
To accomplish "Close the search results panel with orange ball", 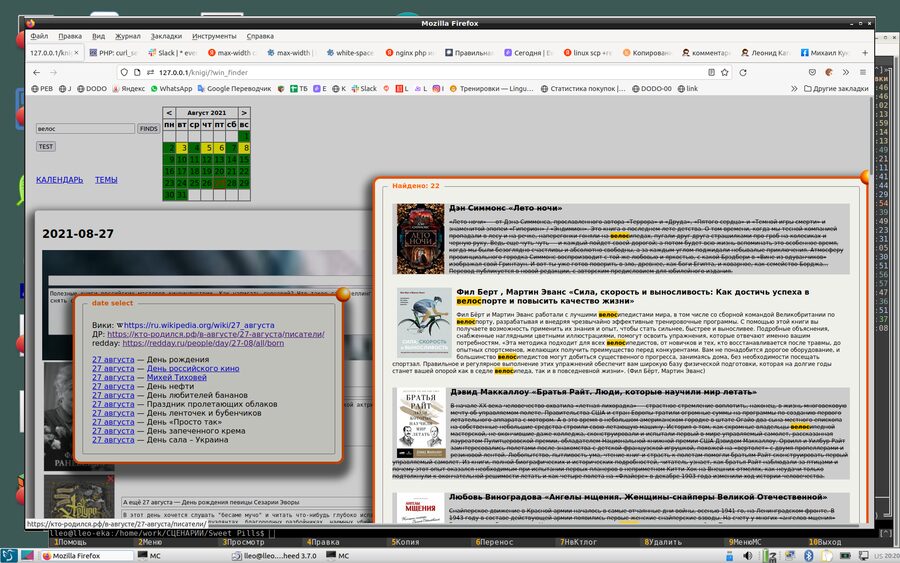I will coord(867,177).
